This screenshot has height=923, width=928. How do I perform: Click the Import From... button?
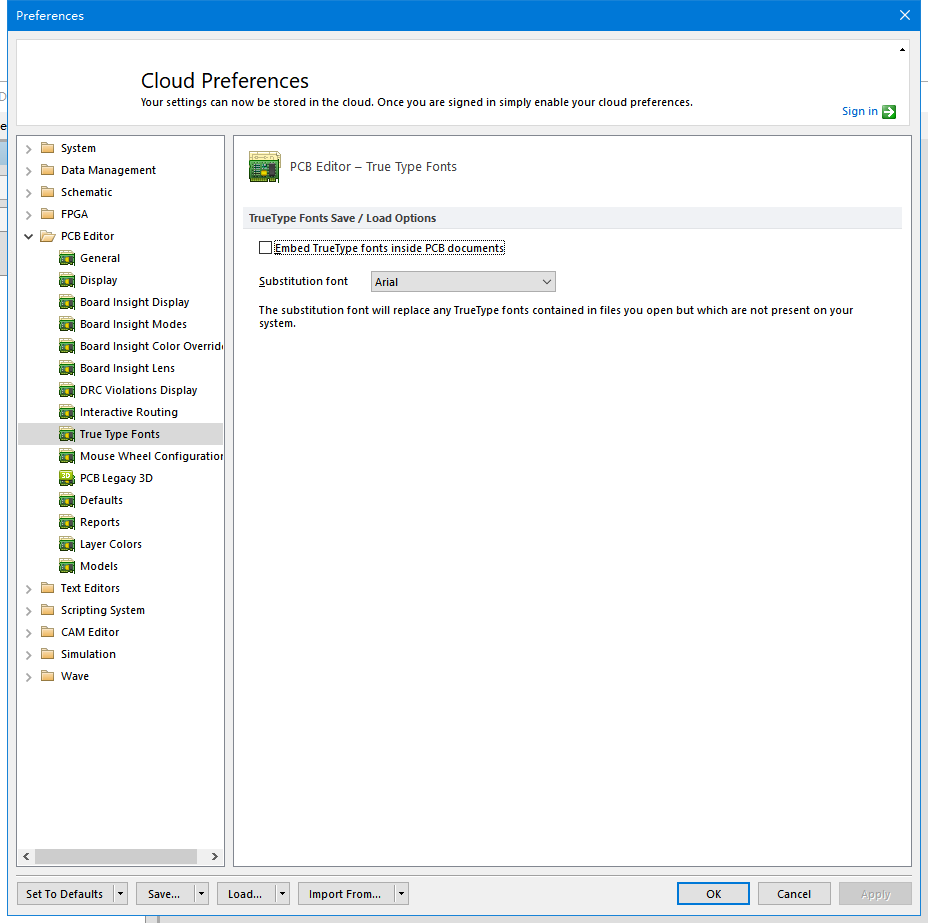(x=344, y=894)
